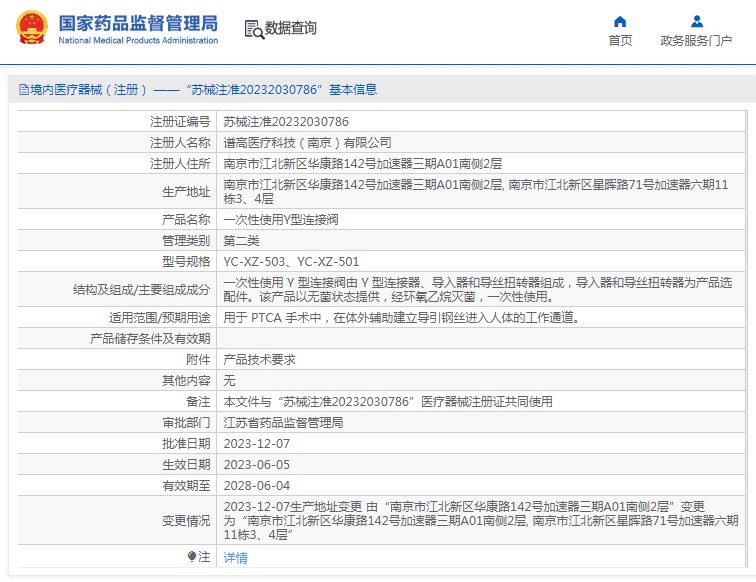Click the 适用范围/预期用途 label
756x582 pixels.
[x=160, y=317]
